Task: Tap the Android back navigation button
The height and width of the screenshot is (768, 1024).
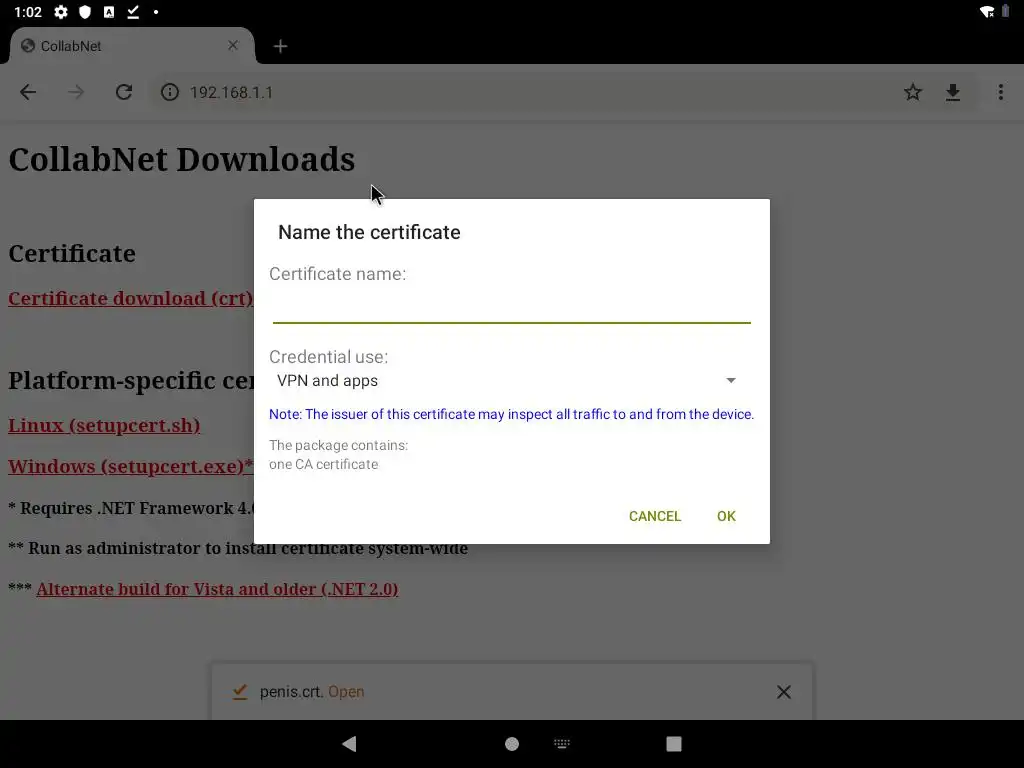Action: (x=349, y=744)
